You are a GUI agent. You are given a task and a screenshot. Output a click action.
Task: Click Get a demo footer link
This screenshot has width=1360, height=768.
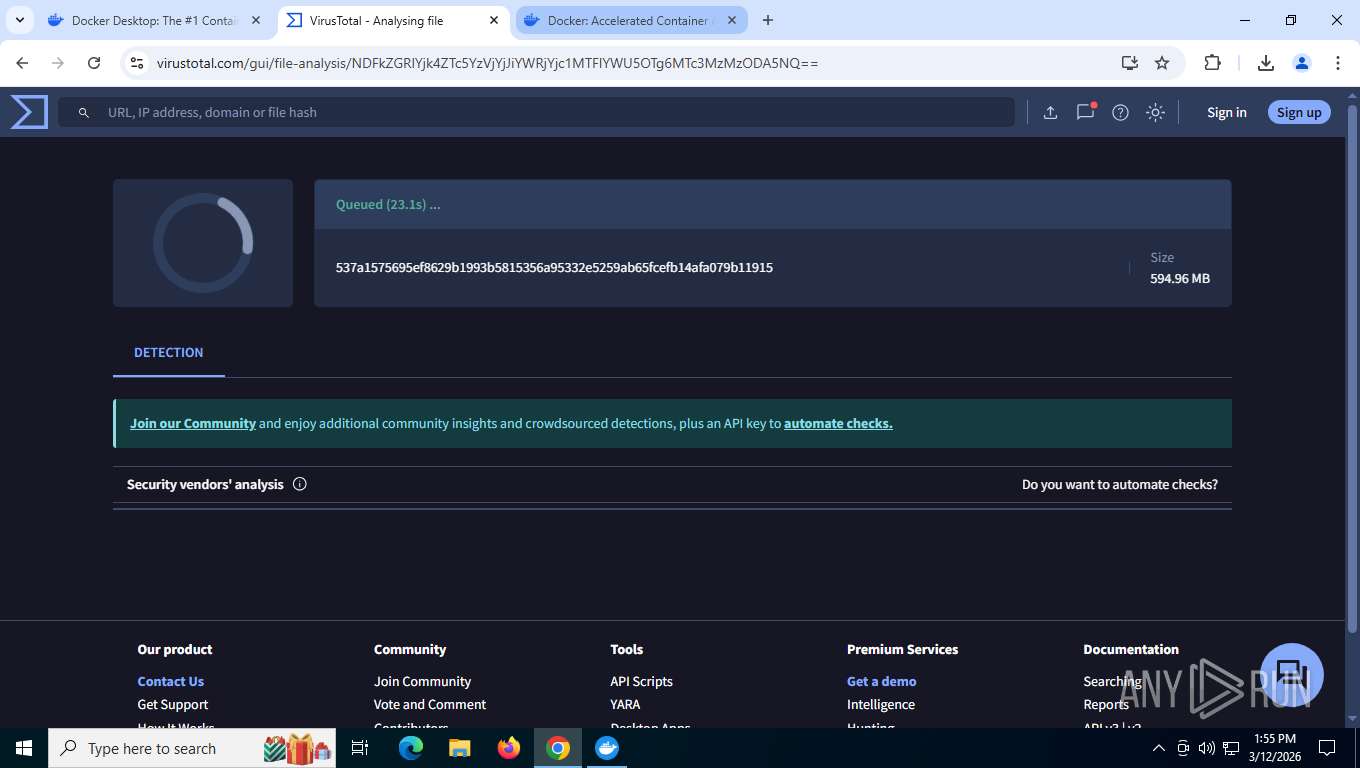point(882,681)
